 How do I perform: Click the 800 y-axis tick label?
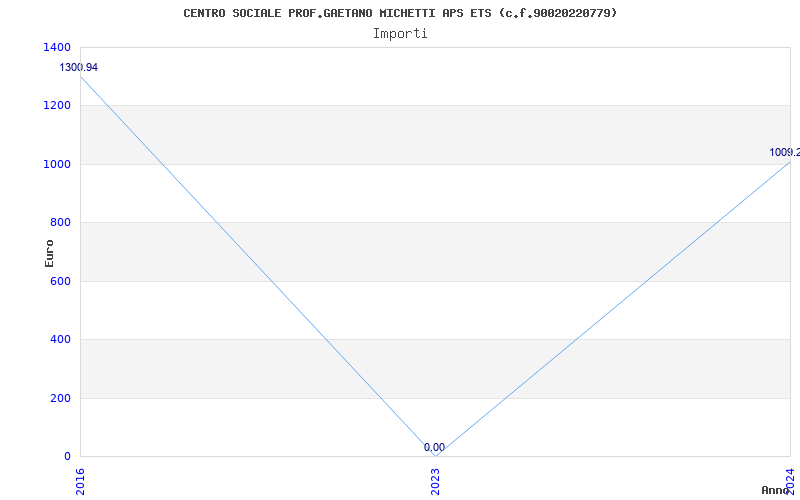click(x=60, y=222)
